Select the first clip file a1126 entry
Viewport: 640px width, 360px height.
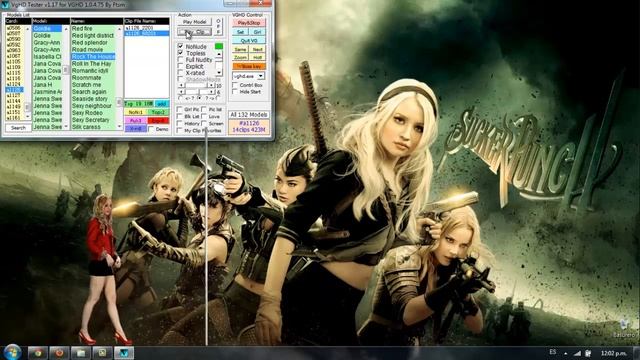[147, 28]
